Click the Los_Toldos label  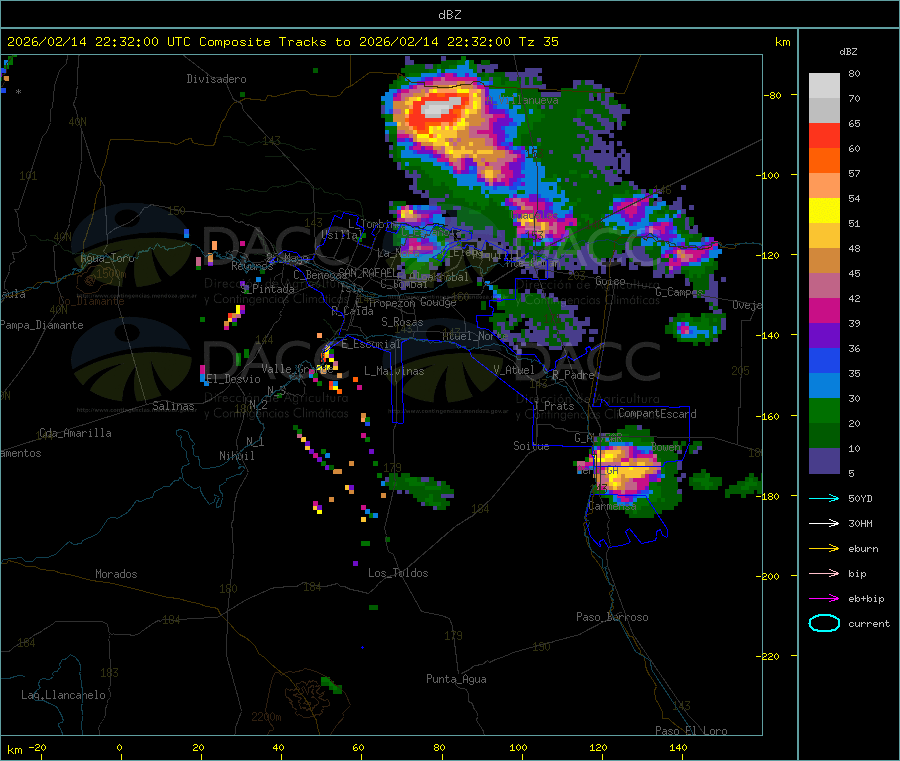pos(398,573)
